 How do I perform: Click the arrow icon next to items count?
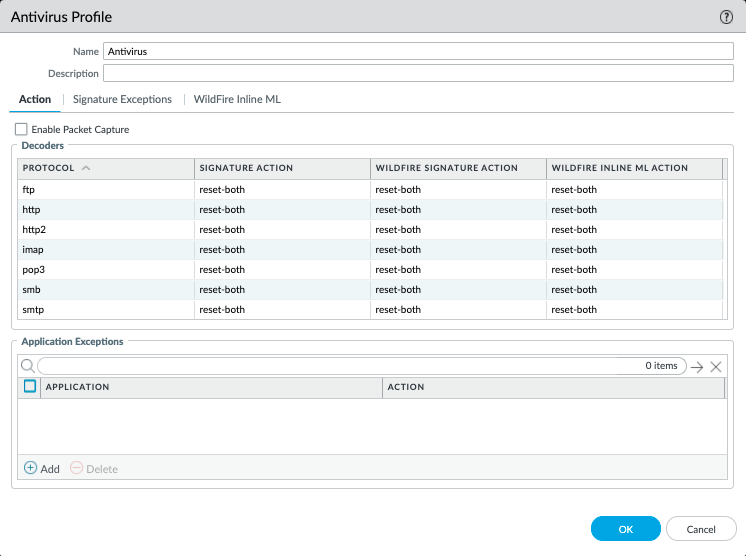(x=697, y=367)
